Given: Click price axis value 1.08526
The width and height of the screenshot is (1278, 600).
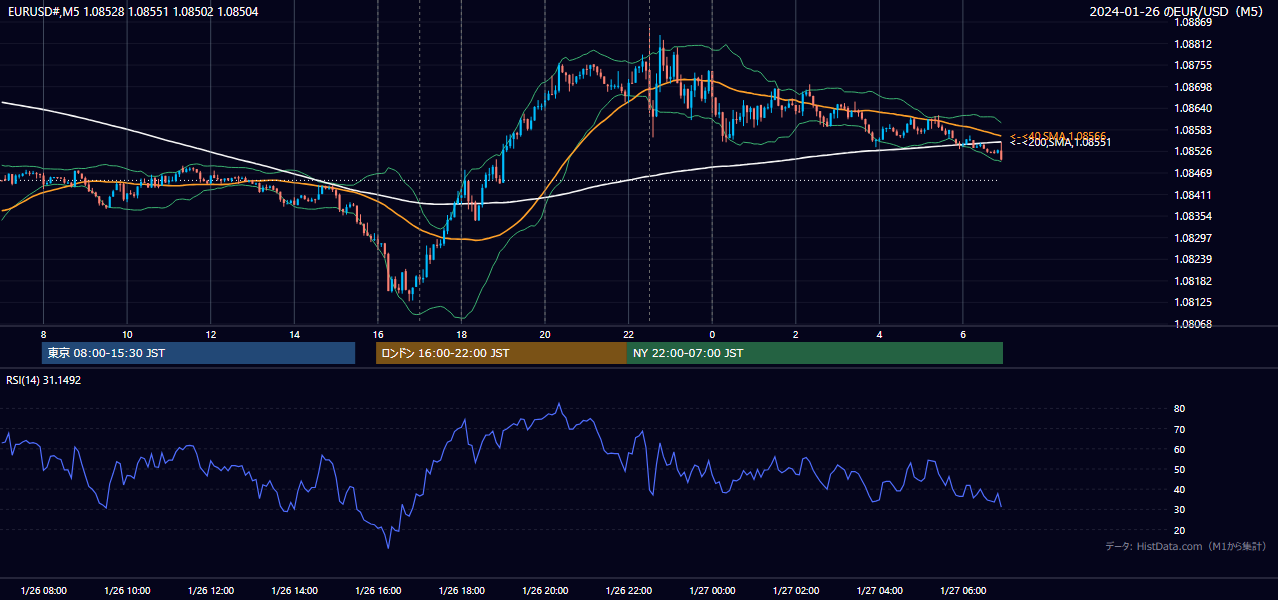Looking at the screenshot, I should [1194, 151].
